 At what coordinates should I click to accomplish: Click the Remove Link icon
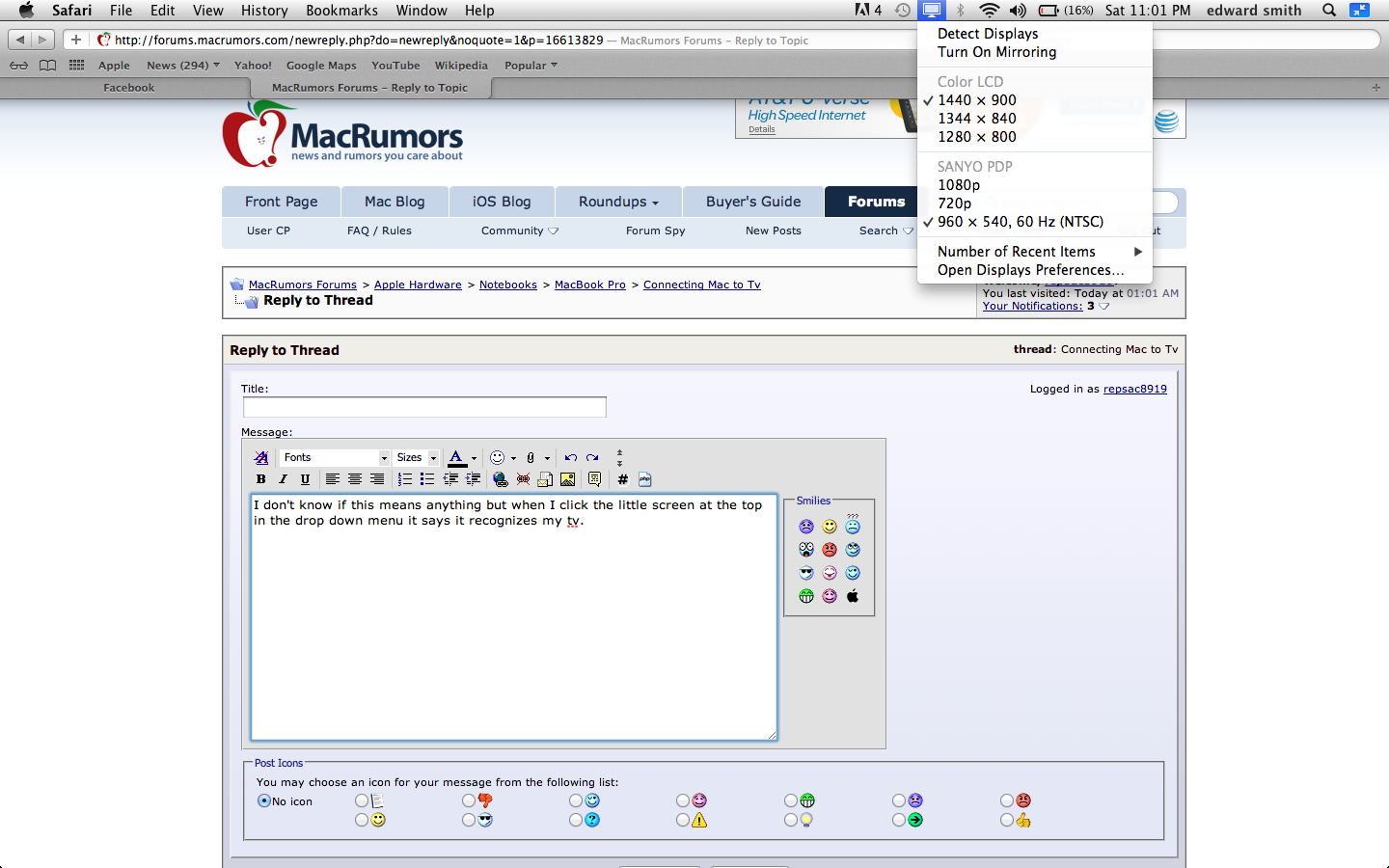[523, 479]
